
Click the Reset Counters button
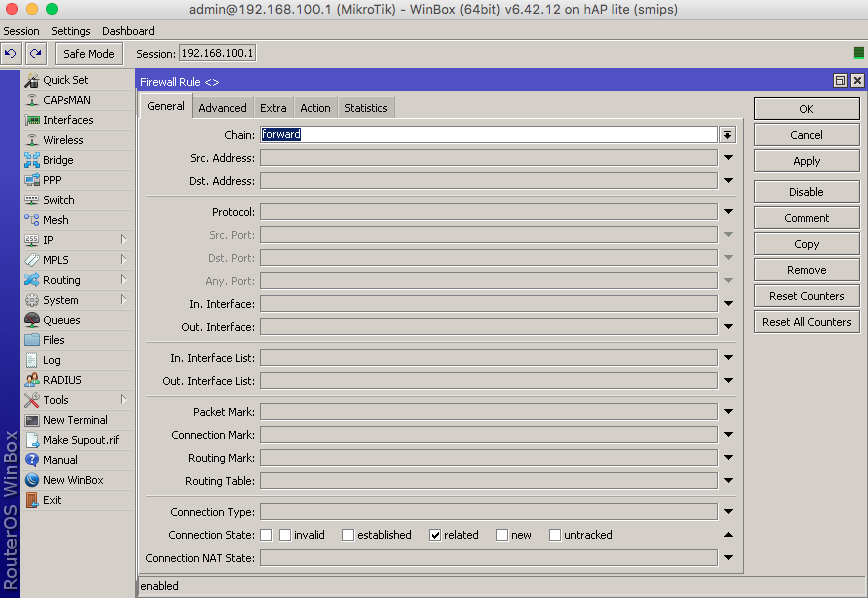[807, 296]
